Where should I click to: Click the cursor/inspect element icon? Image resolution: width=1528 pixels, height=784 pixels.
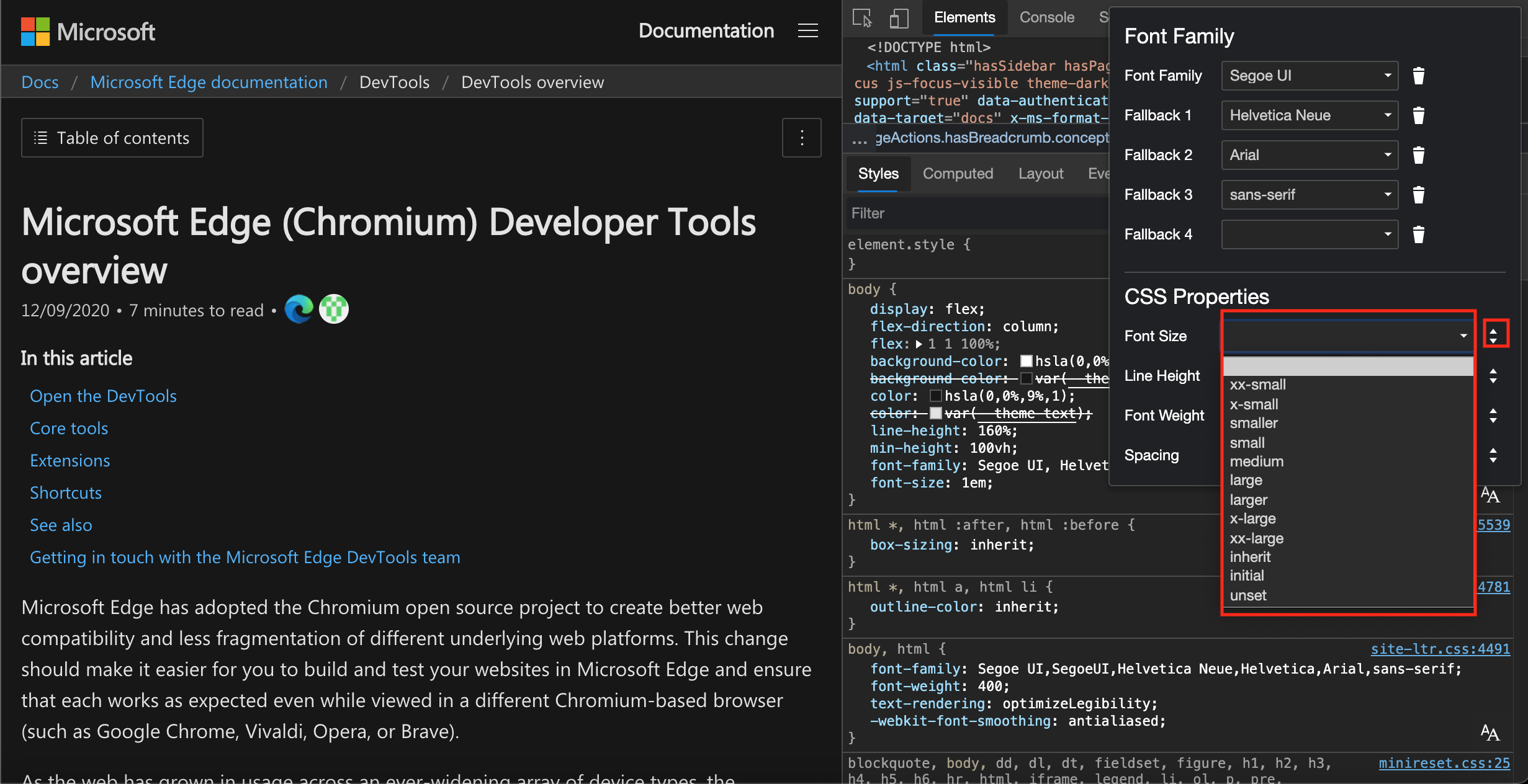coord(863,16)
